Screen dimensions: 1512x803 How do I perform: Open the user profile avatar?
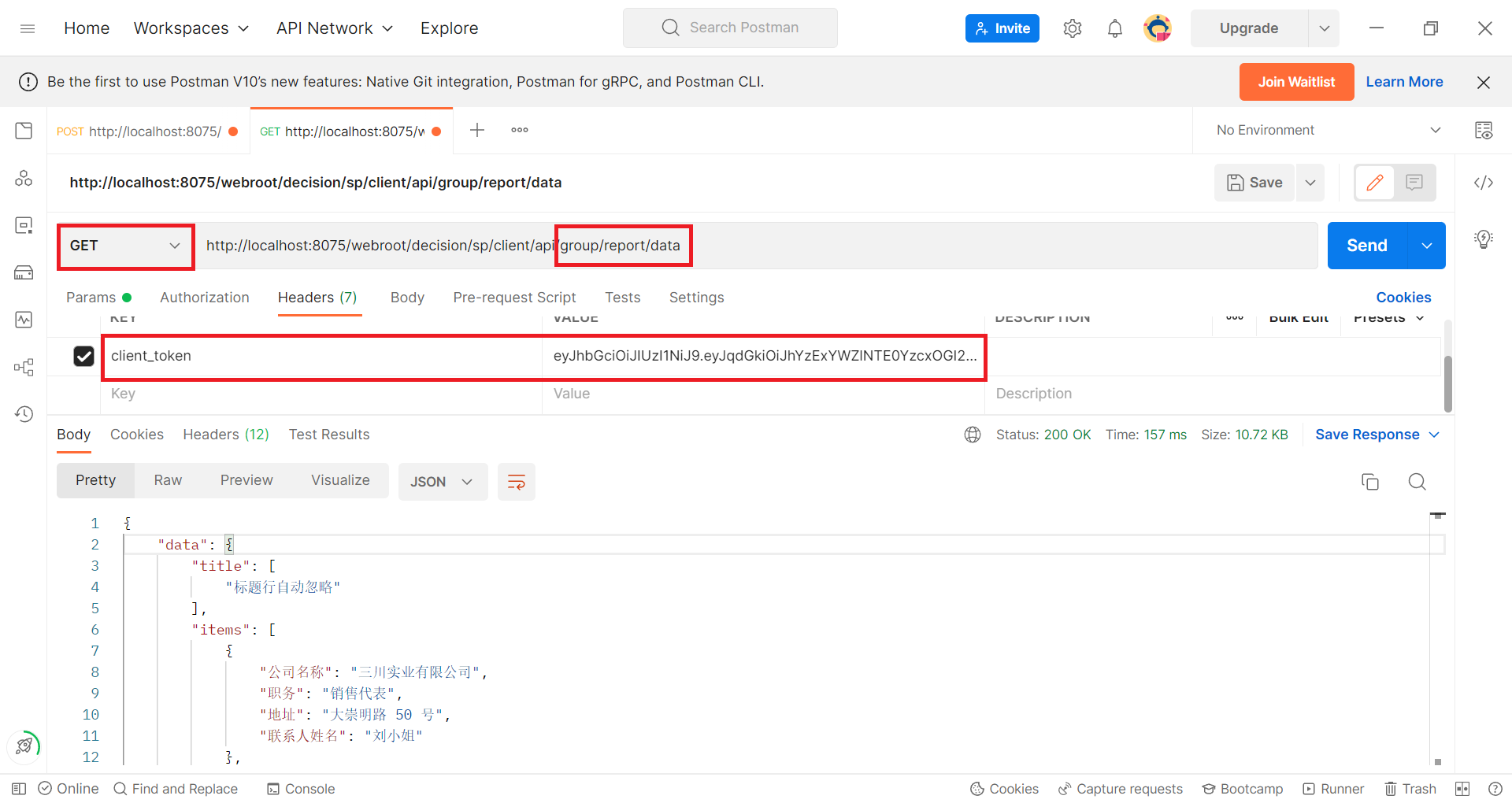point(1158,28)
